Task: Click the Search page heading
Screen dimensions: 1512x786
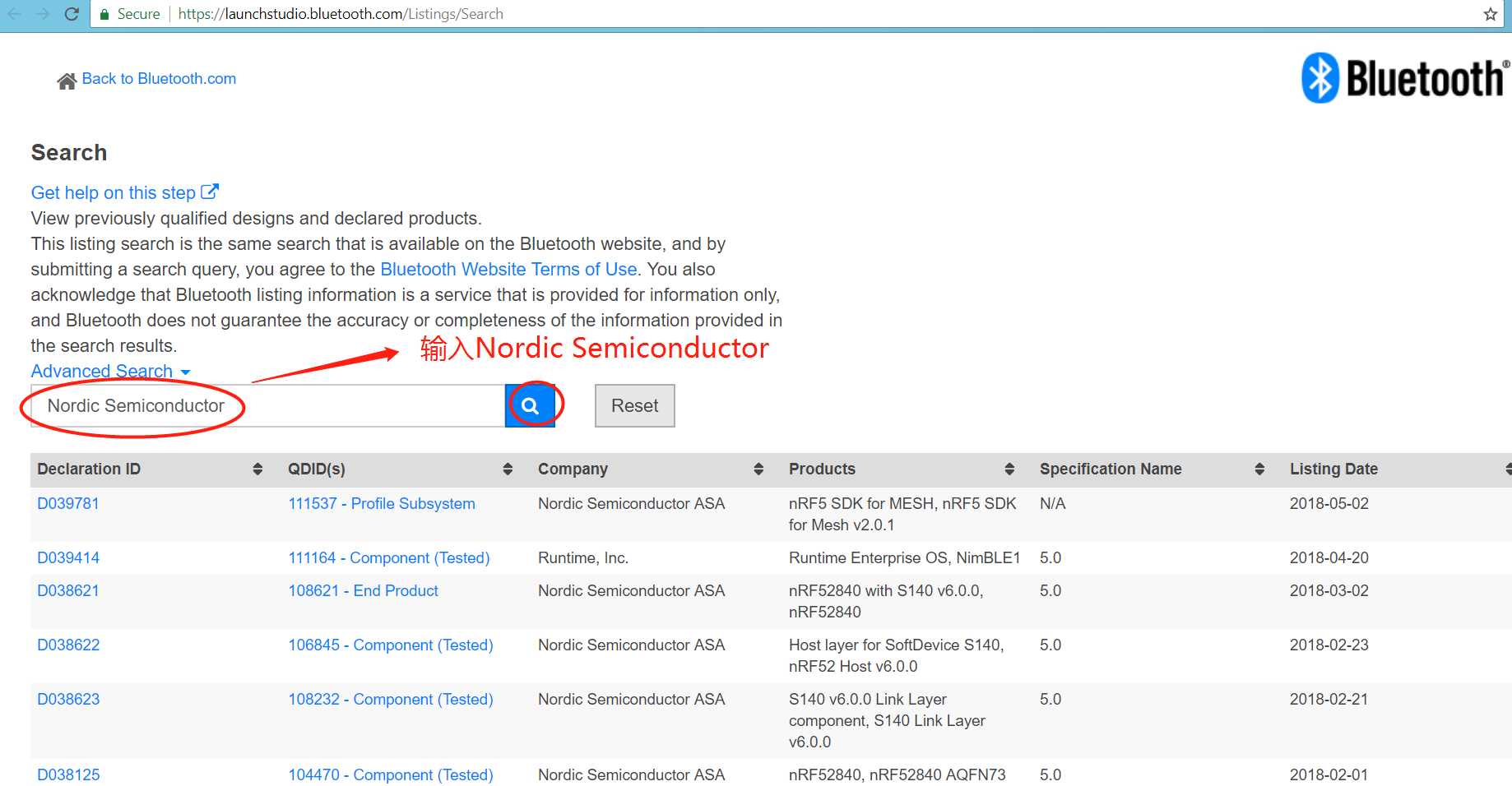Action: (69, 153)
